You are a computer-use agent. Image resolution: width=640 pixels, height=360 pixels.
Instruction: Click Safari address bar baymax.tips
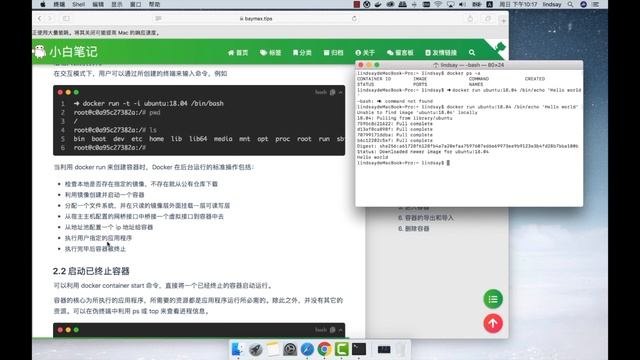click(x=256, y=18)
